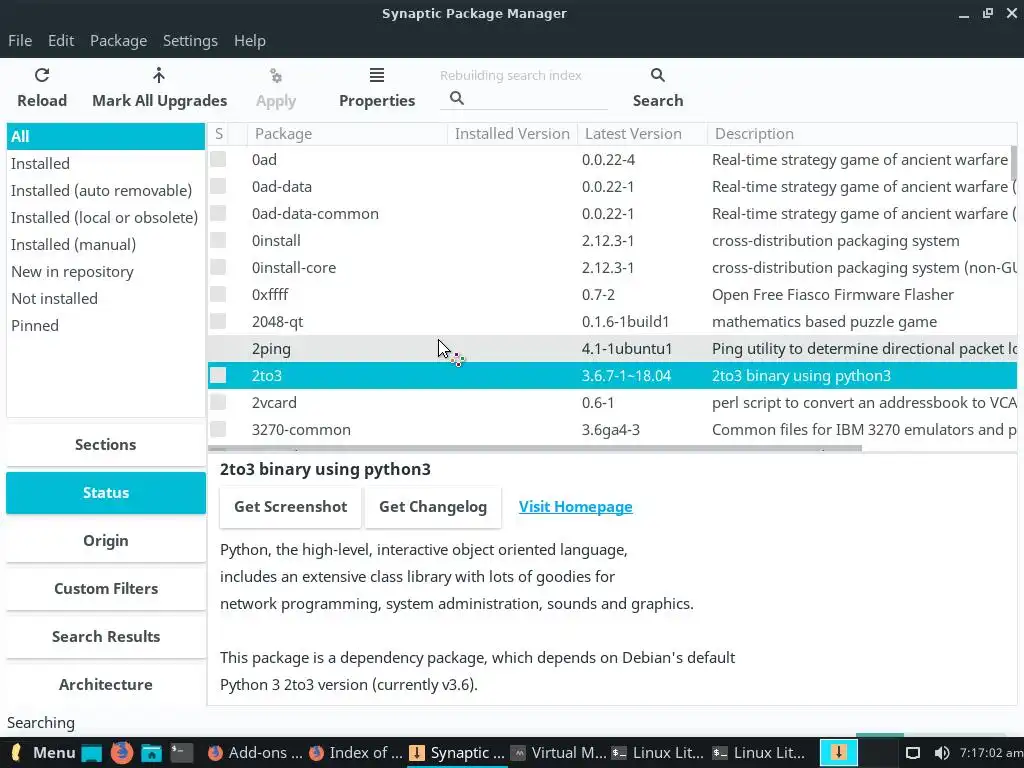Select the 2ping package row

pos(612,349)
